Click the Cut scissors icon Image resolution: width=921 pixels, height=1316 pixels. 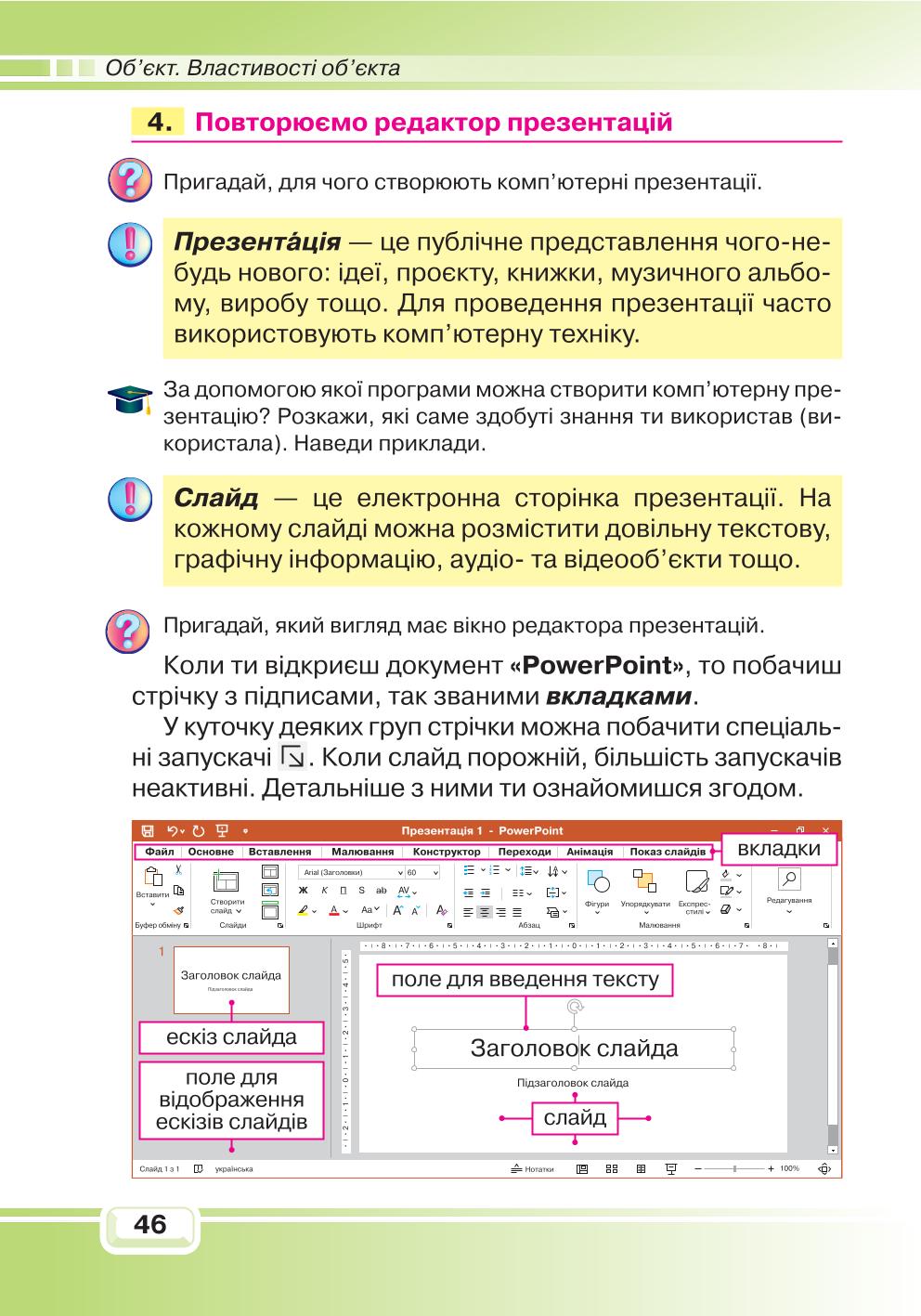point(178,869)
